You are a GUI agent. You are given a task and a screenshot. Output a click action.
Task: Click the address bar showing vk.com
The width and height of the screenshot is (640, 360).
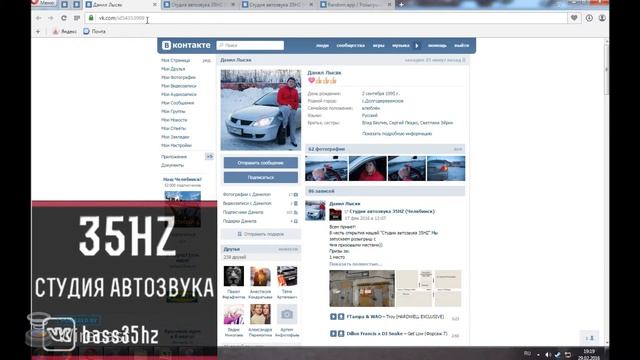point(327,18)
